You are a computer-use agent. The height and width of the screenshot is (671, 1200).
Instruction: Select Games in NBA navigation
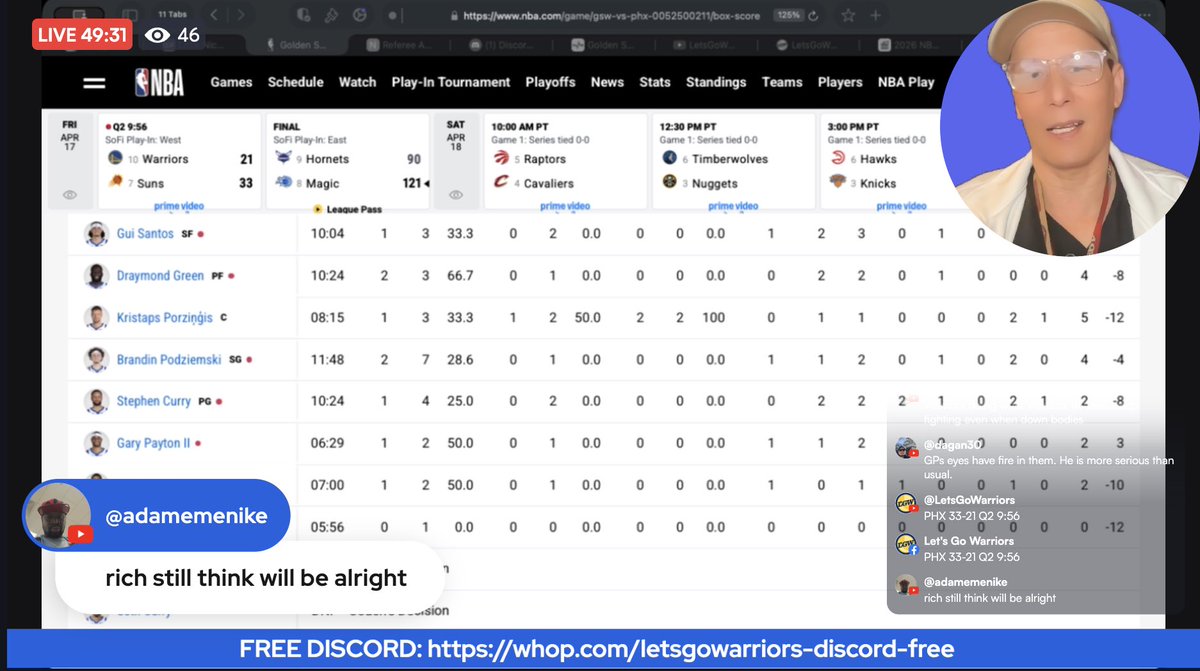click(231, 82)
